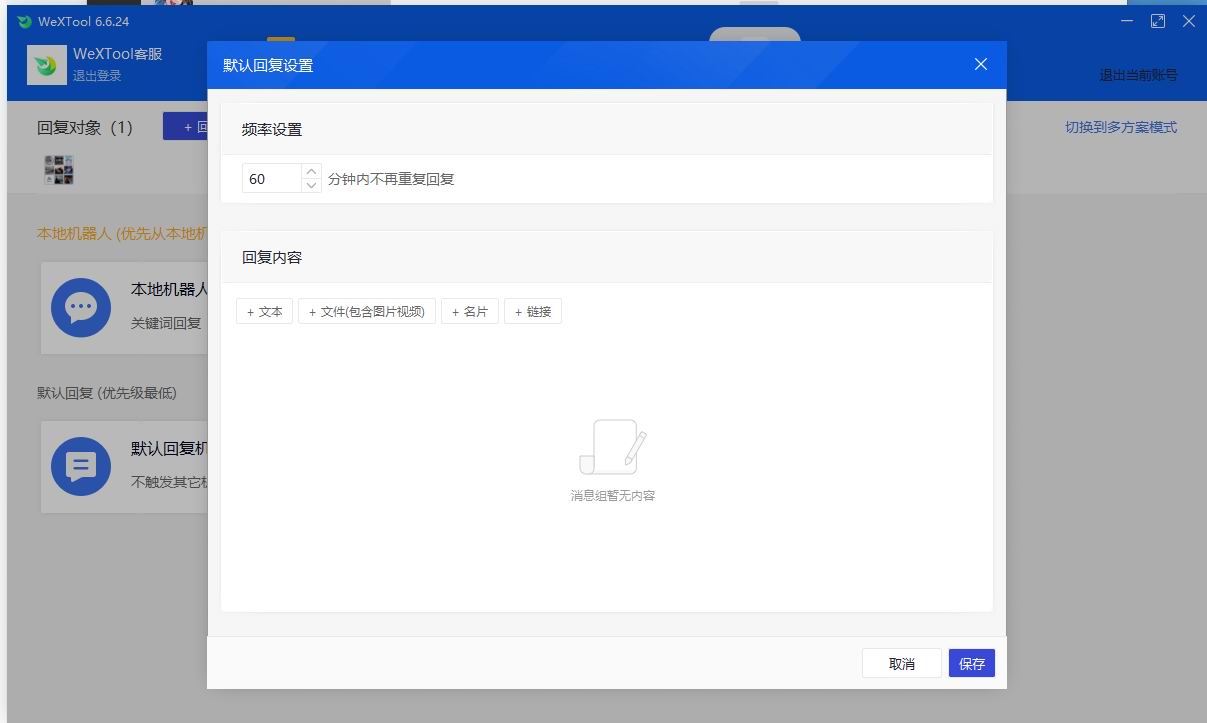Click the 退出登录 logout link
1207x723 pixels.
tap(97, 76)
